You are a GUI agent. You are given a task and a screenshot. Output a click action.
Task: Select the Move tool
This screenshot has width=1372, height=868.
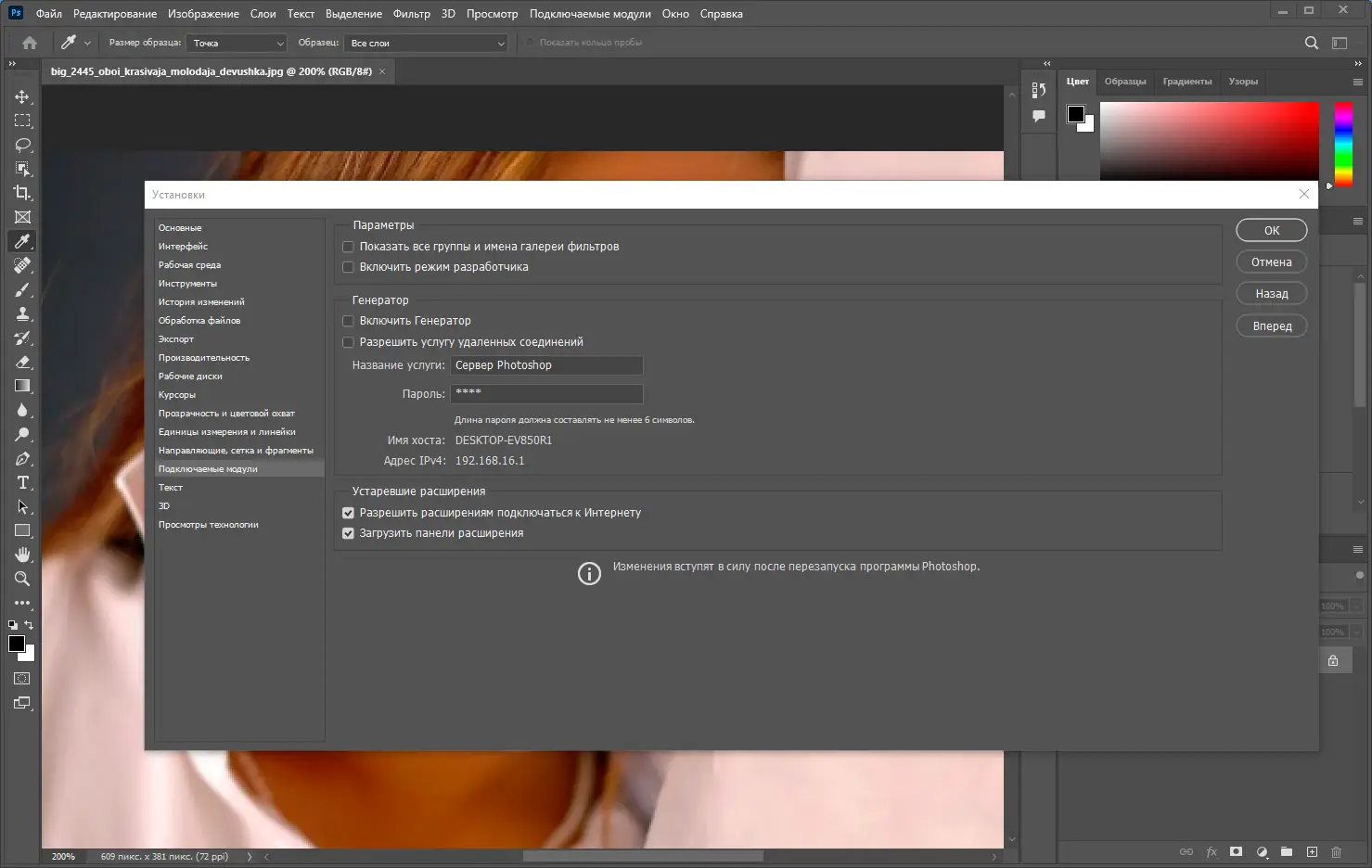22,96
